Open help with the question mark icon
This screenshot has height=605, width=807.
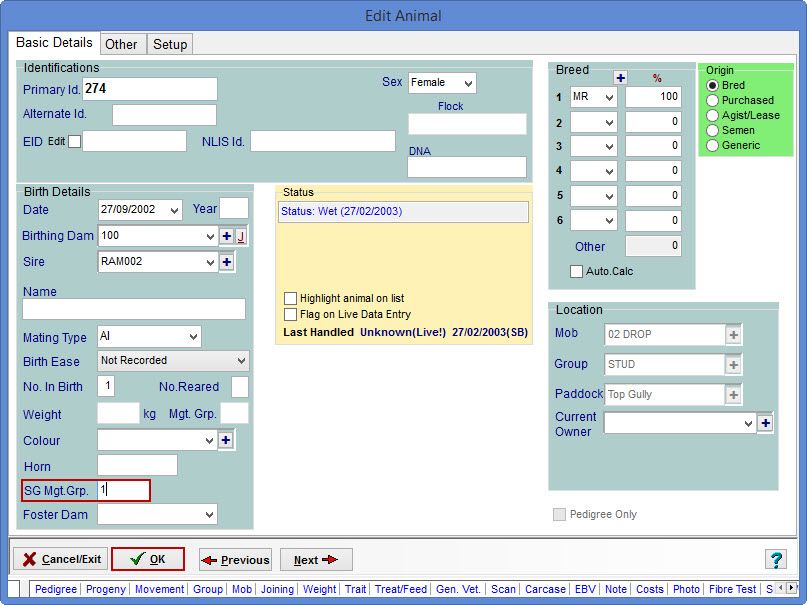776,559
